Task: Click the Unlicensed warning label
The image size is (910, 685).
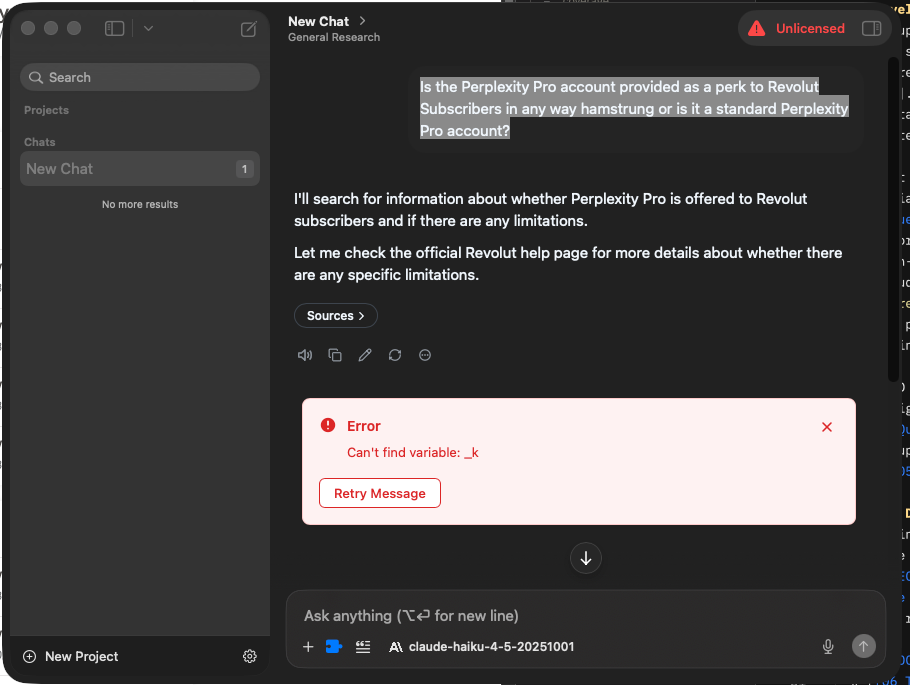Action: 810,28
